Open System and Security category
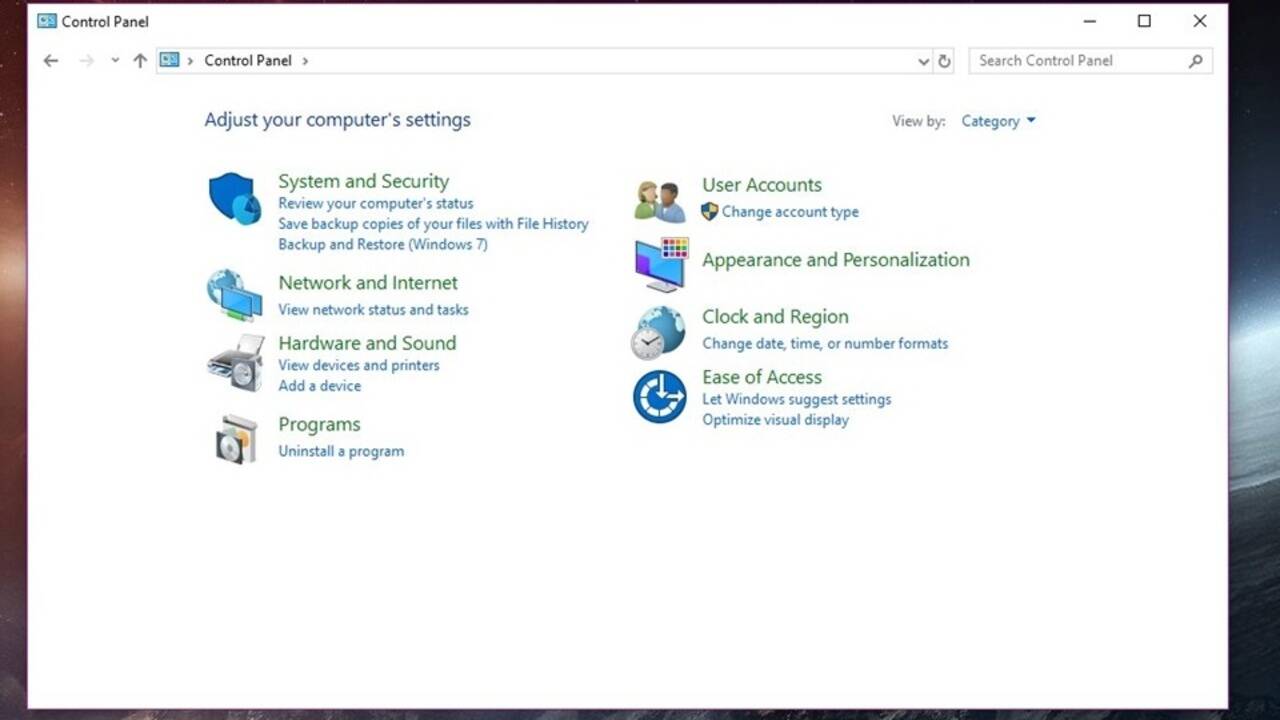The height and width of the screenshot is (720, 1280). point(363,181)
